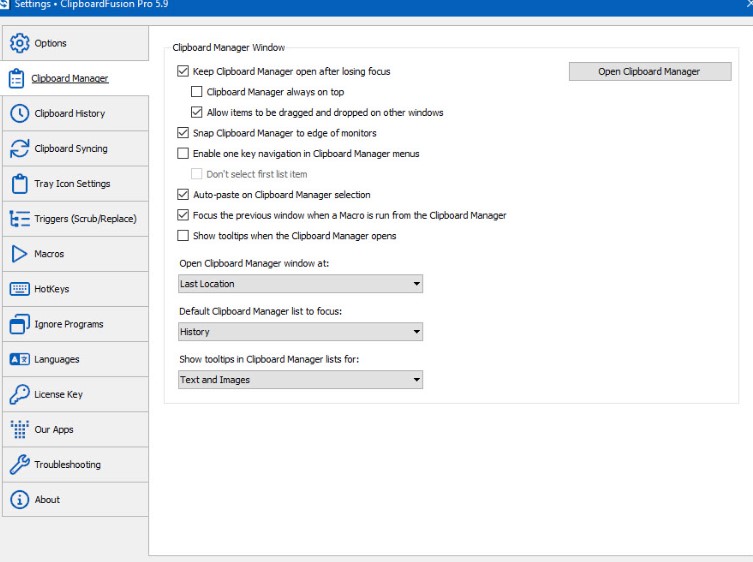The width and height of the screenshot is (753, 562).
Task: Expand the Last Location dropdown
Action: (x=300, y=284)
